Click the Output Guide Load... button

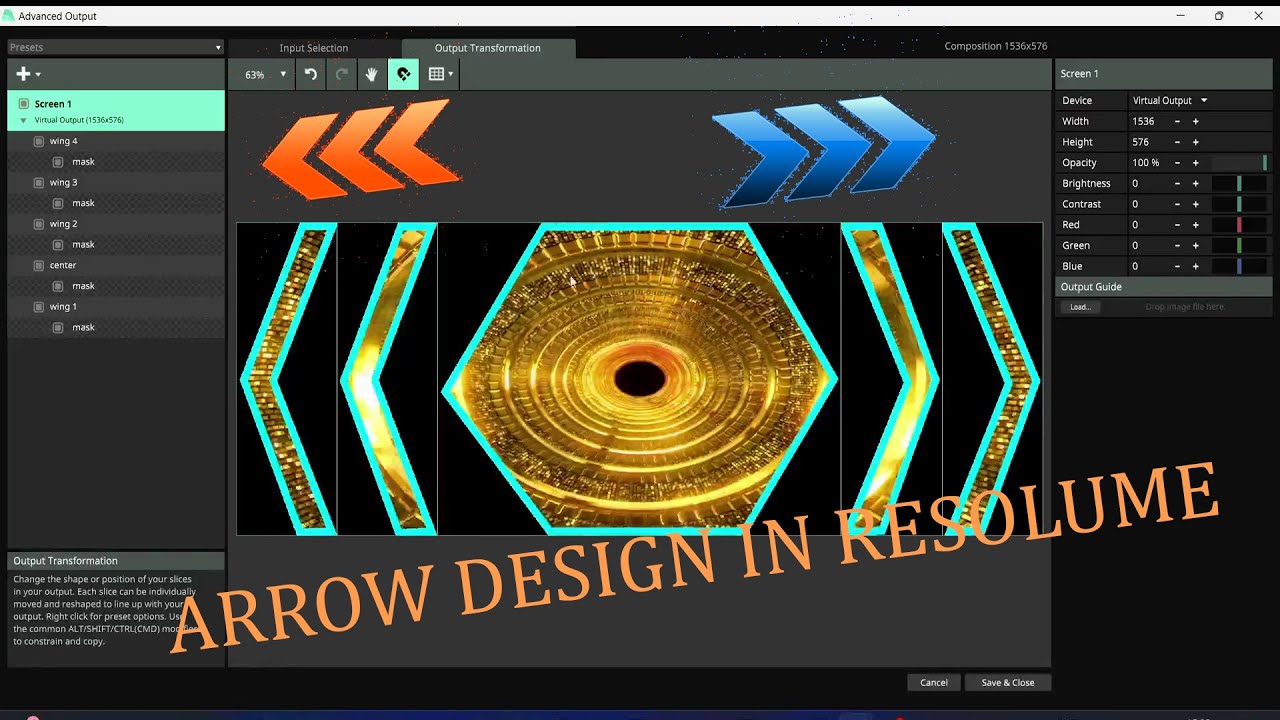coord(1080,307)
